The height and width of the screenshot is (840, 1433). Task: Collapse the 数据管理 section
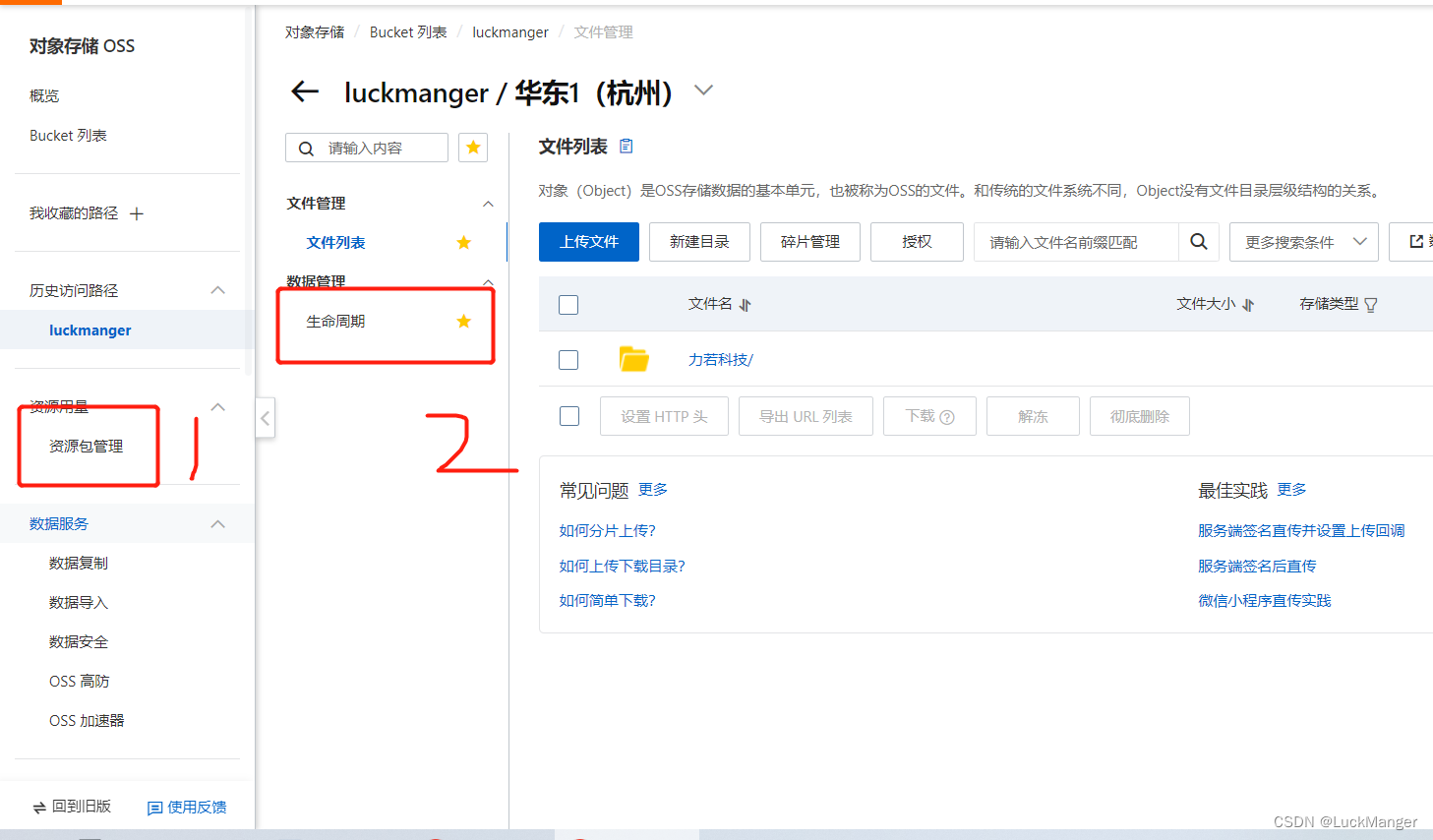[488, 282]
